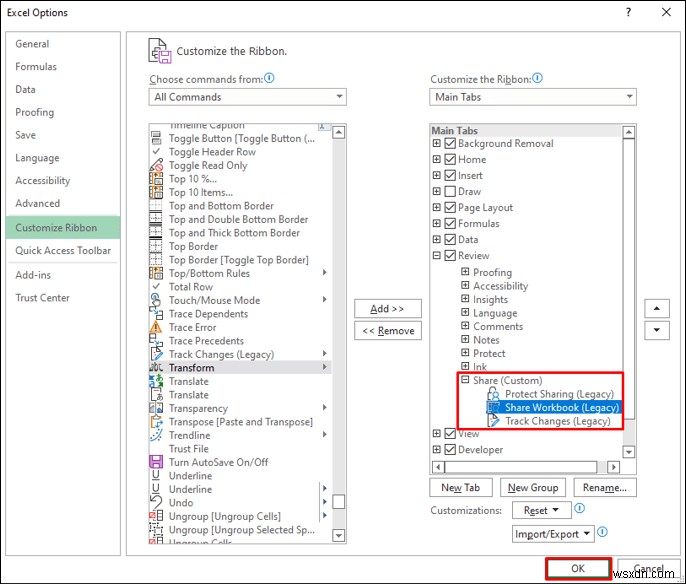Screen dimensions: 686x584
Task: Uncheck the Page Layout tab checkbox
Action: tap(450, 207)
